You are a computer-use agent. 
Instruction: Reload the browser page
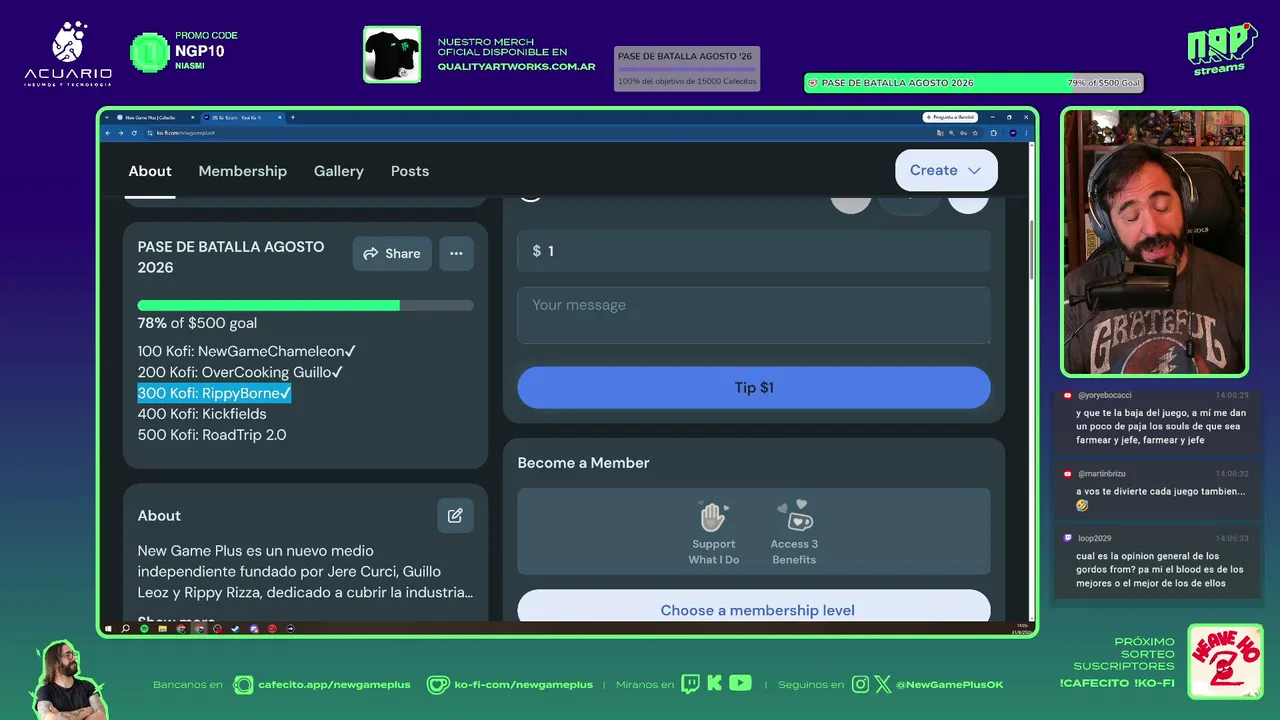[134, 133]
